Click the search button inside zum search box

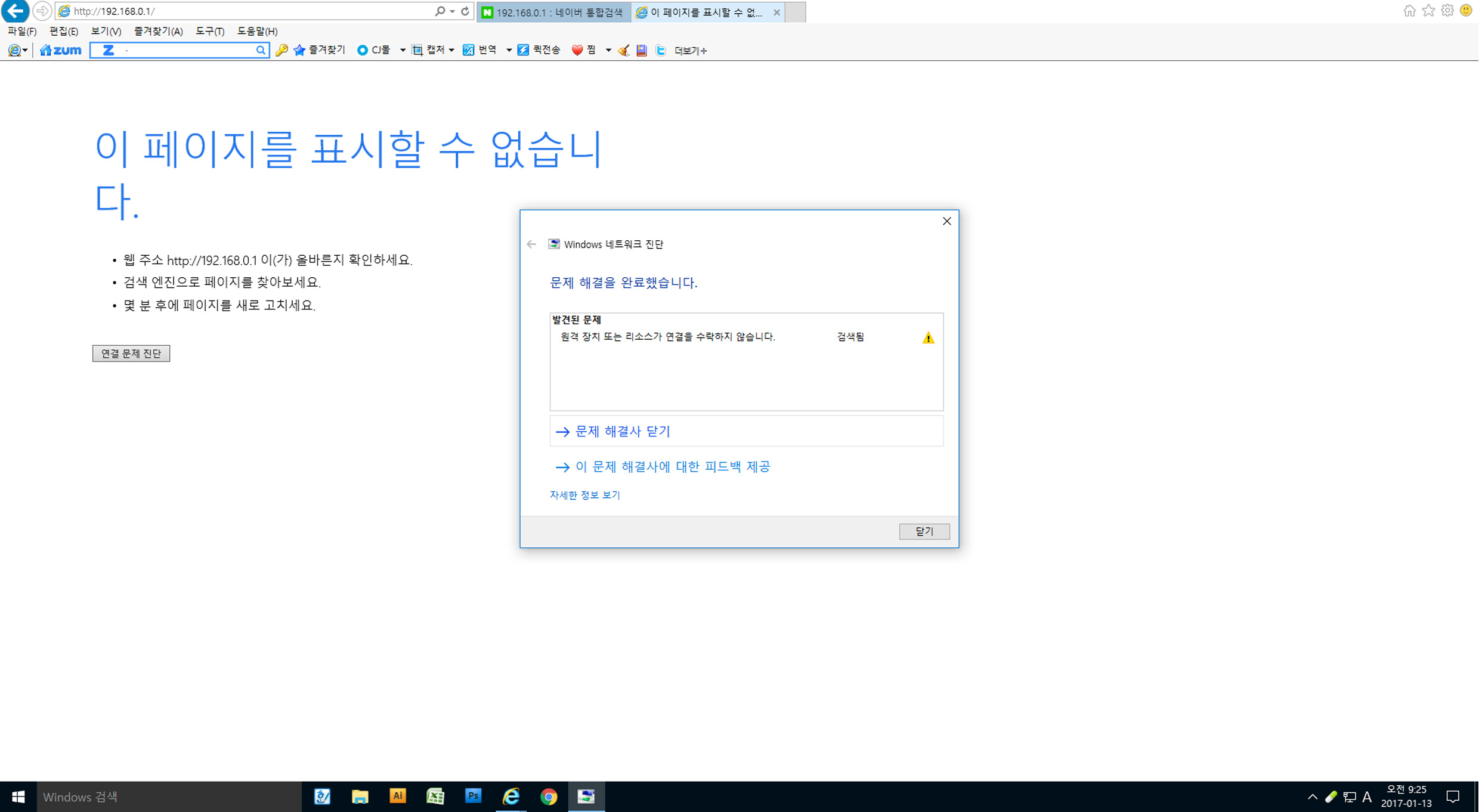[x=261, y=50]
